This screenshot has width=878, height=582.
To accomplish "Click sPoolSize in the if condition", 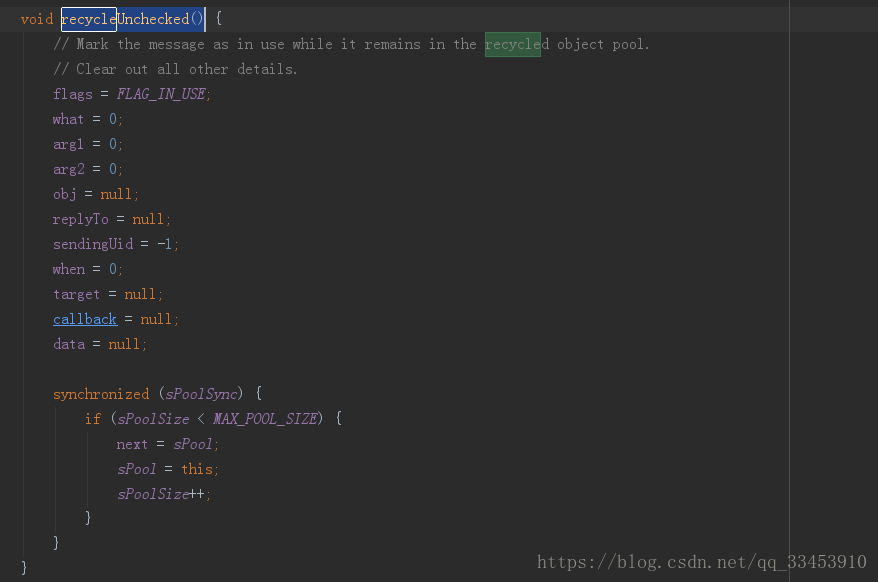I will tap(153, 419).
